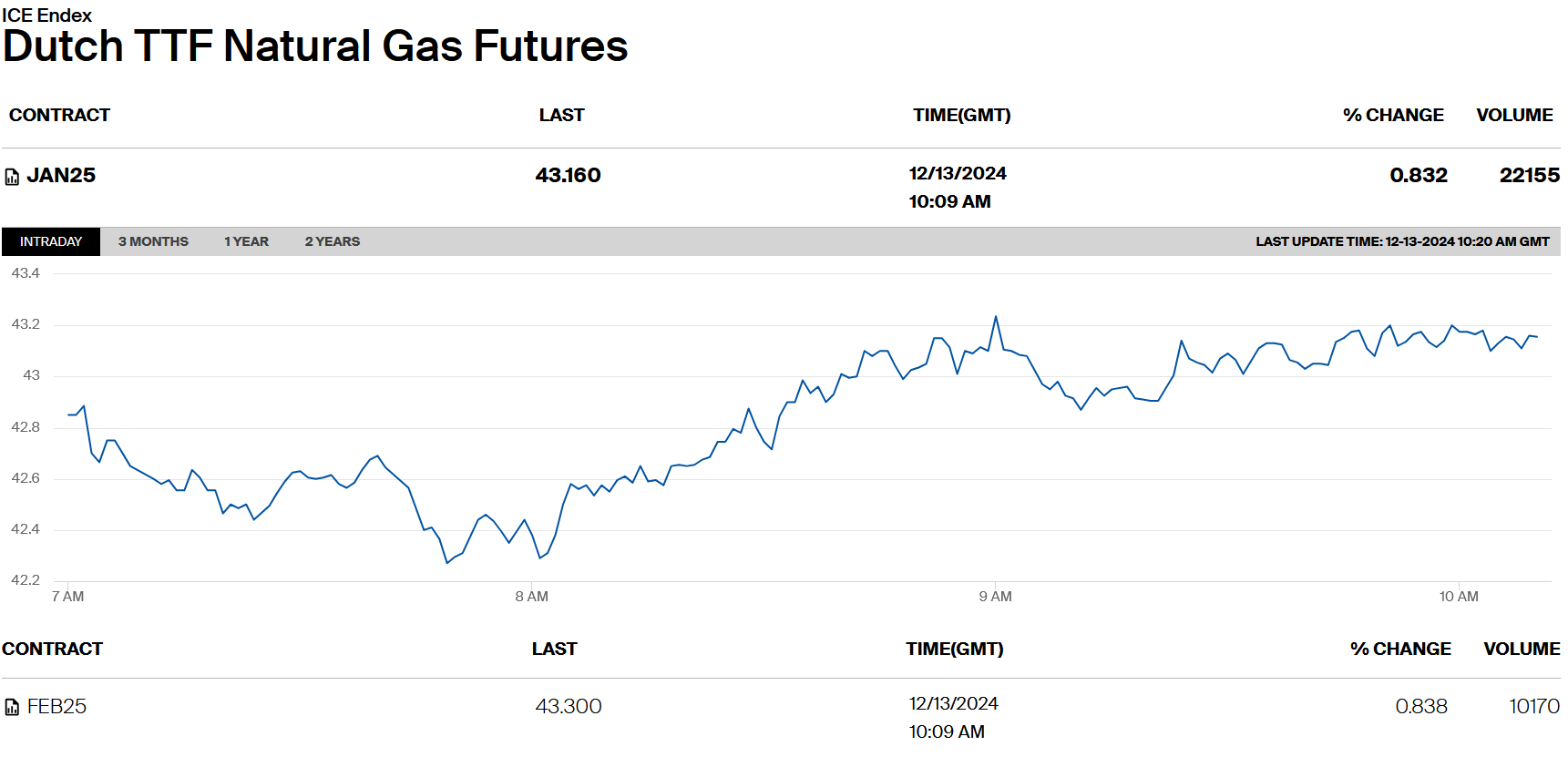Click the top CONTRACT column header
Viewport: 1568px width, 757px height.
tap(59, 115)
